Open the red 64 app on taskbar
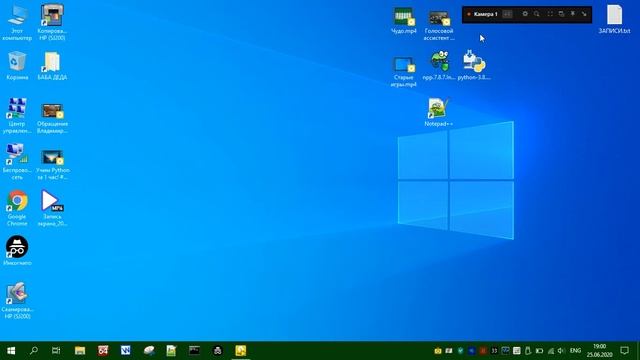Image resolution: width=640 pixels, height=360 pixels. point(103,351)
